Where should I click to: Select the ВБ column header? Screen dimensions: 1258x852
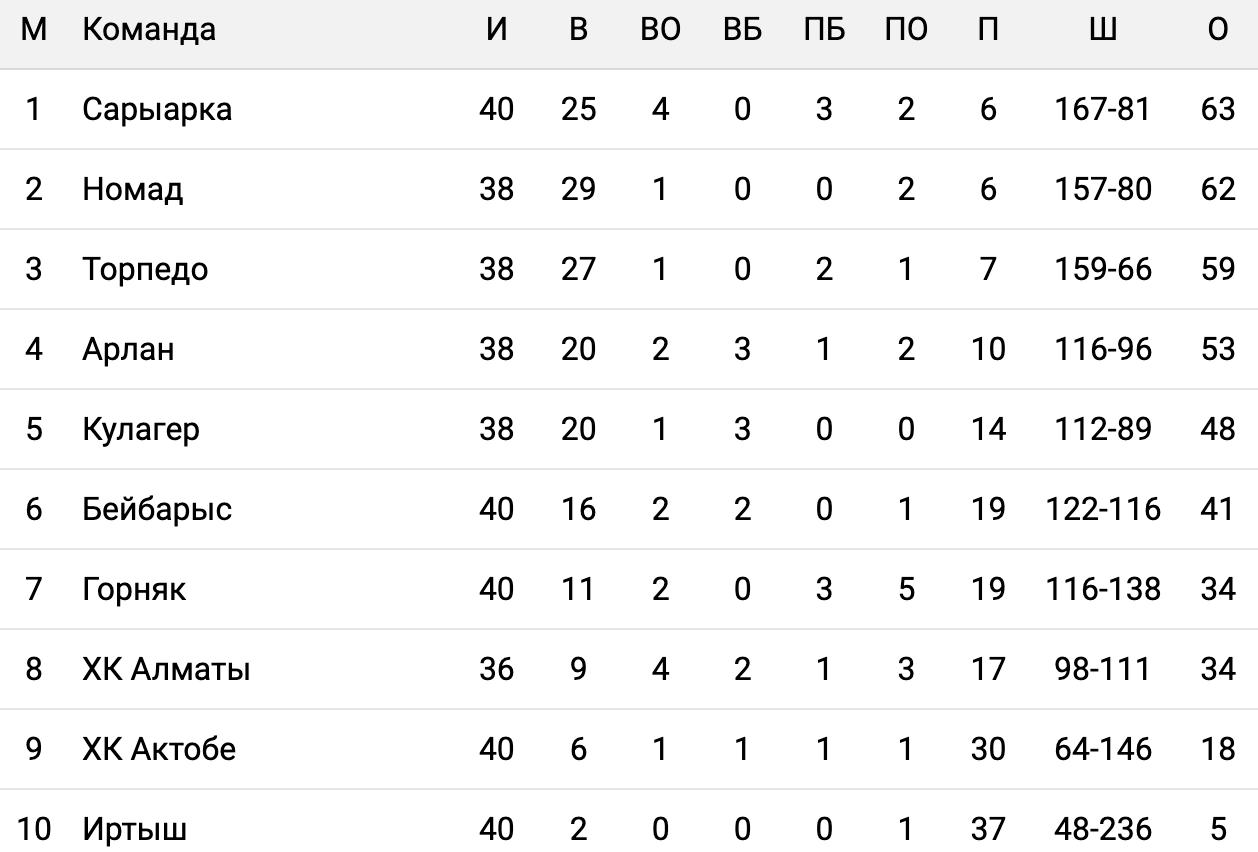[x=742, y=30]
